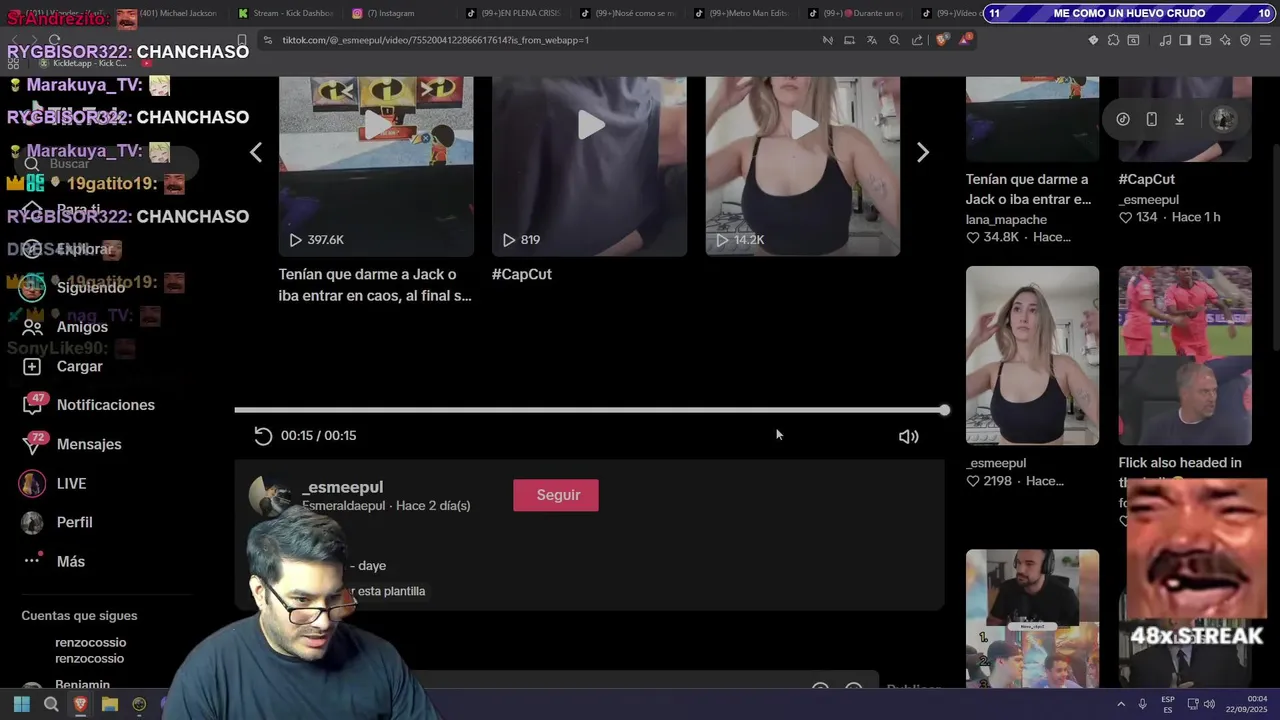The image size is (1280, 720).
Task: Open the music note playlist icon
Action: click(x=1165, y=40)
